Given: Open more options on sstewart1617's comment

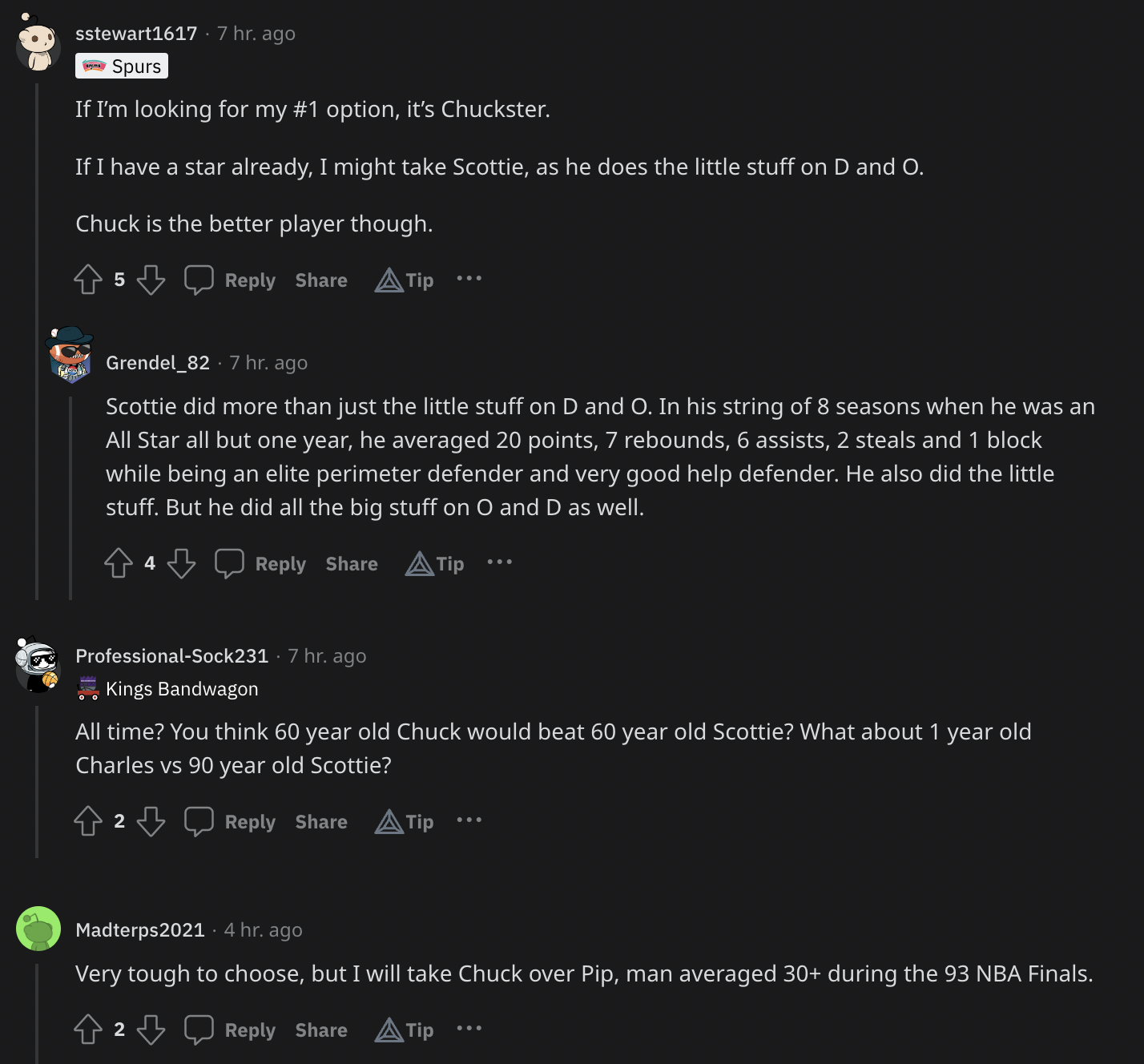Looking at the screenshot, I should (x=469, y=279).
